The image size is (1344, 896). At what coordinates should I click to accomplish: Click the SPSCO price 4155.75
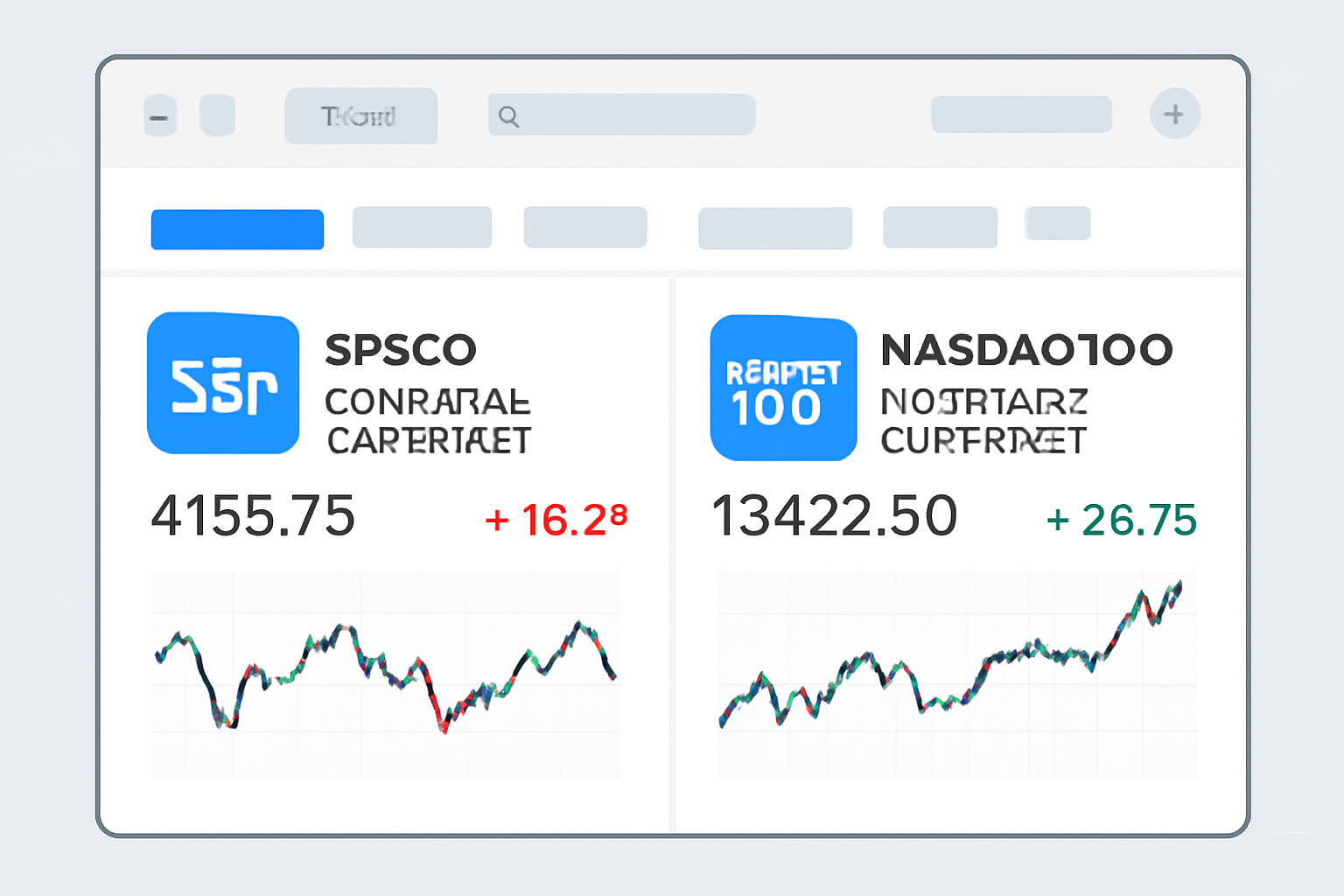pyautogui.click(x=253, y=515)
